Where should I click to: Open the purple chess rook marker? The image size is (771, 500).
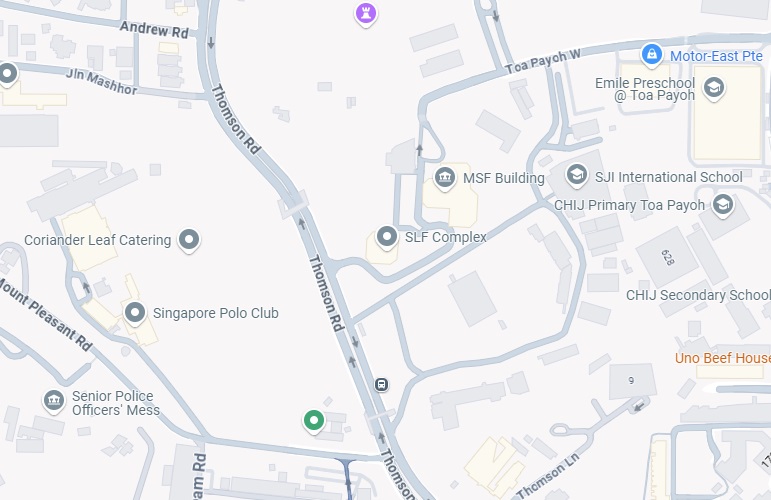[x=366, y=14]
